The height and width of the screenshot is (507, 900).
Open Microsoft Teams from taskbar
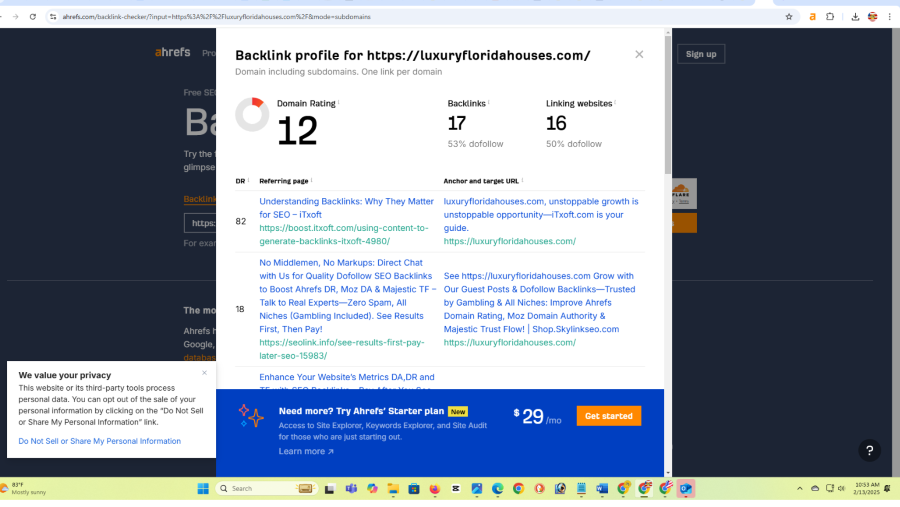click(351, 489)
